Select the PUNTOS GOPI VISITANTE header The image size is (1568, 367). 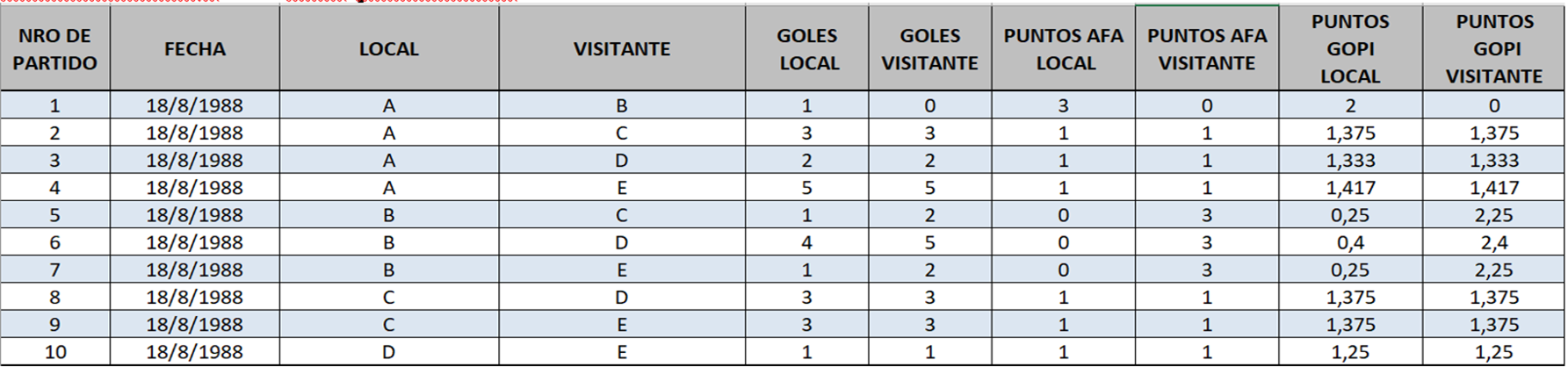point(1494,49)
